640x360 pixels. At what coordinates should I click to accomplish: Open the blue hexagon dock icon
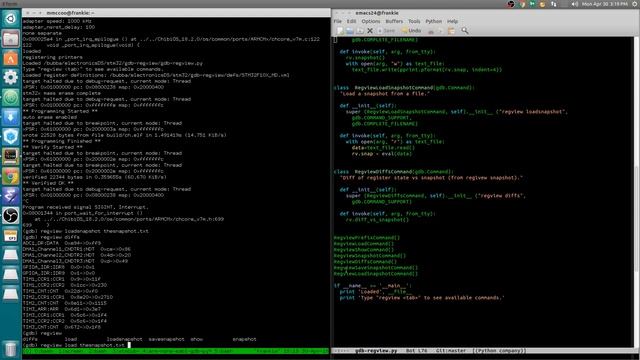[x=11, y=136]
